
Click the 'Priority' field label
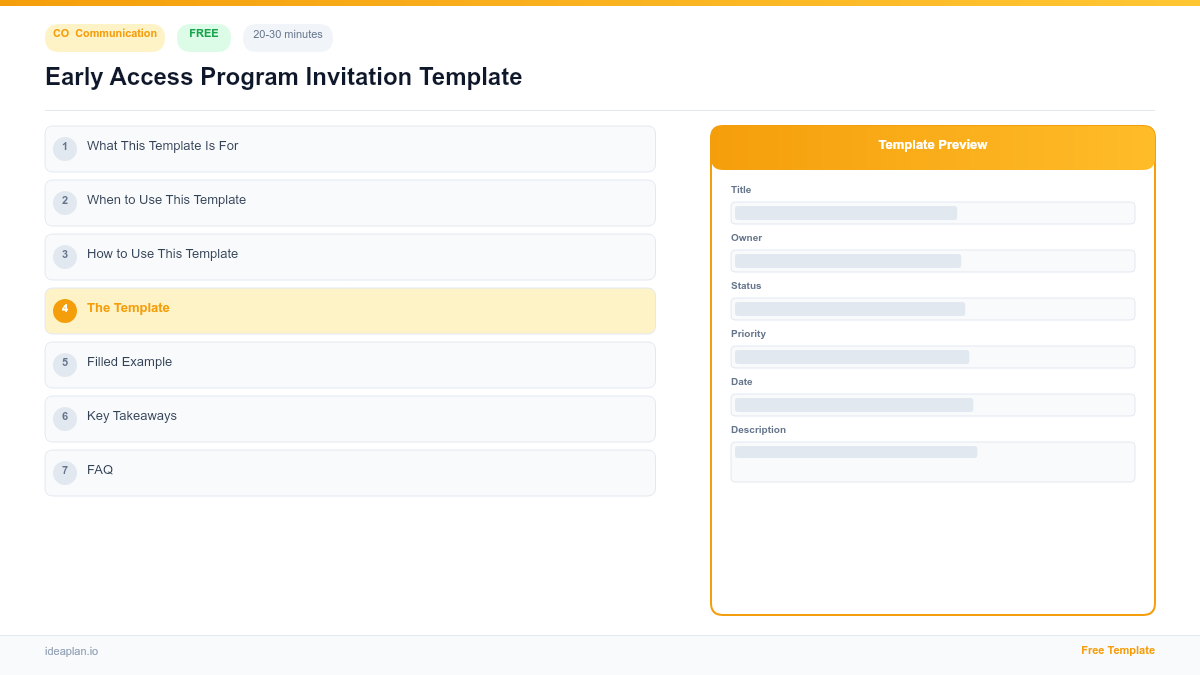coord(748,334)
